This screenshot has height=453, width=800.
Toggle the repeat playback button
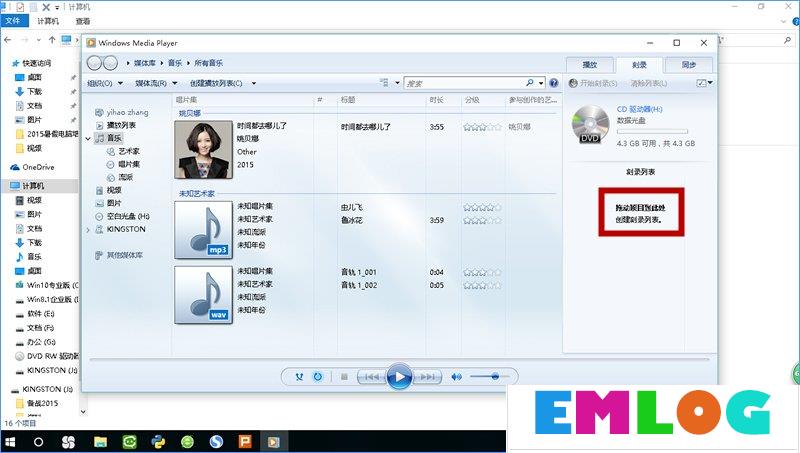tap(317, 376)
